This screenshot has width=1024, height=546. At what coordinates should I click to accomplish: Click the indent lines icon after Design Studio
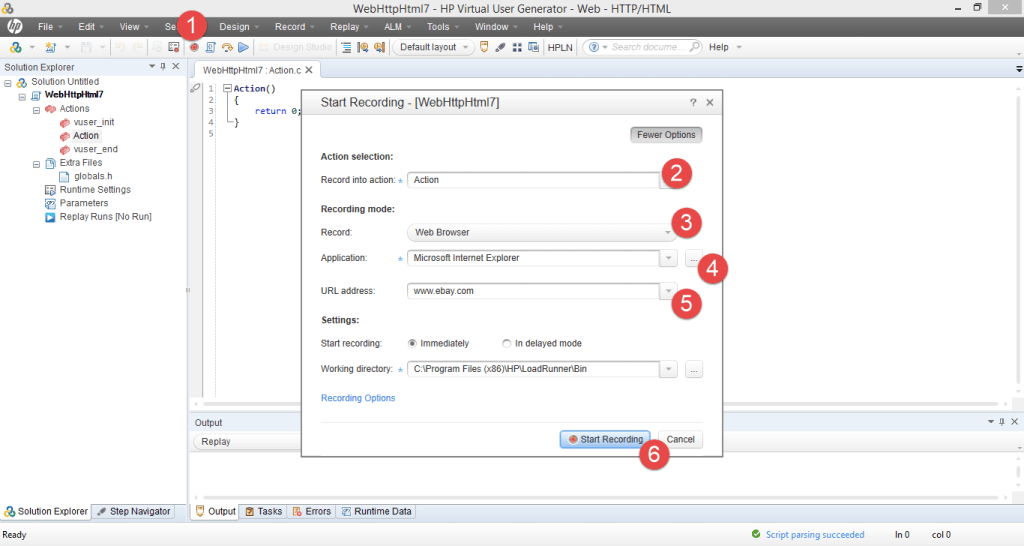(346, 47)
